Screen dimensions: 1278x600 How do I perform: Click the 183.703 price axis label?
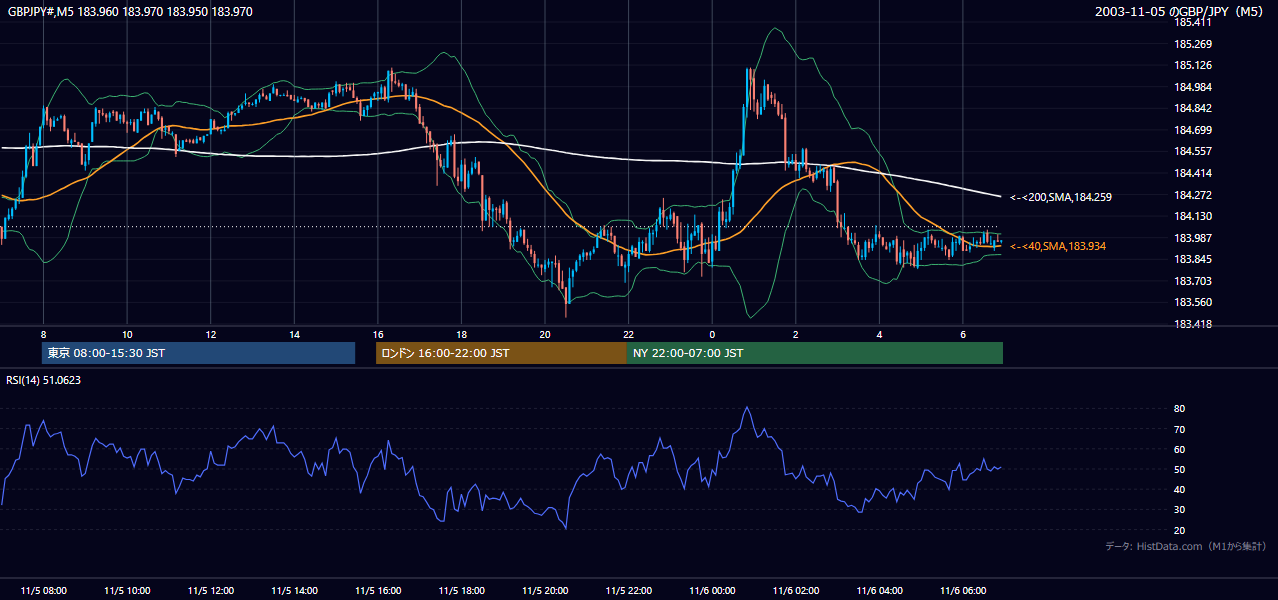point(1193,281)
